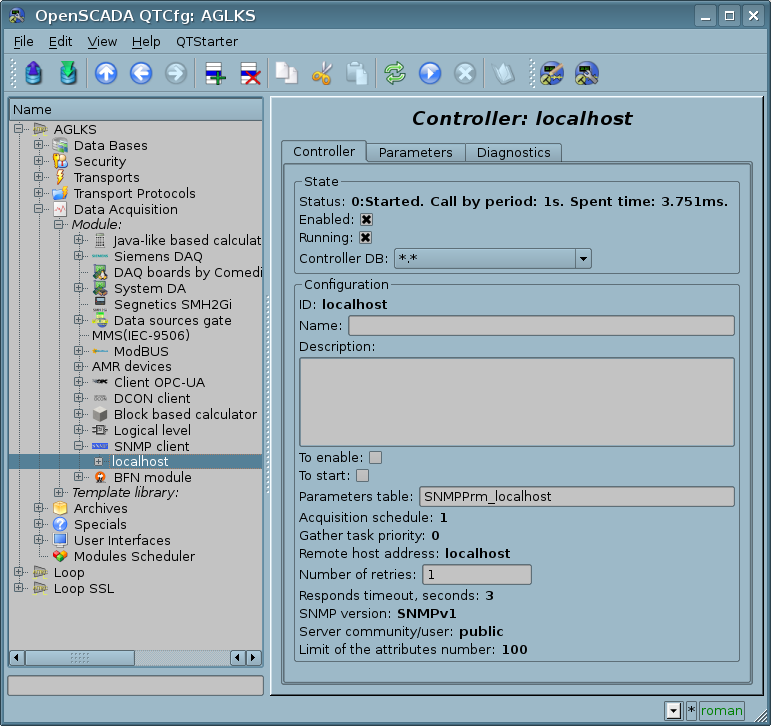
Task: Select Logical level in the tree
Action: (152, 430)
